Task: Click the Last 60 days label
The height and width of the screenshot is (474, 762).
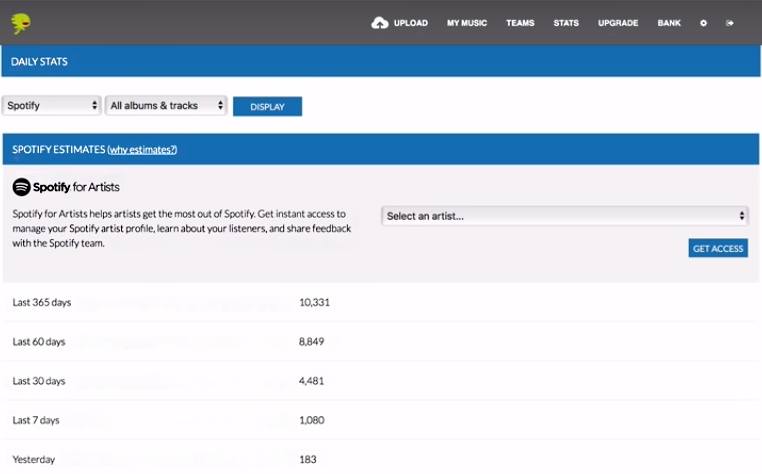Action: [39, 342]
